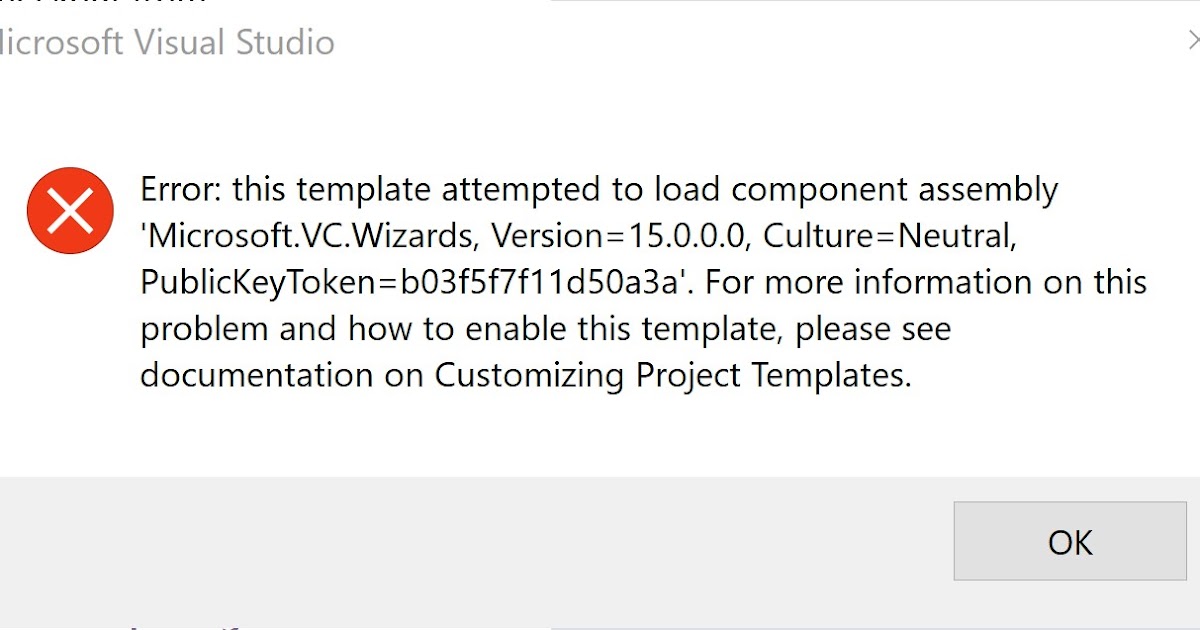Select the white X inside the red circle
This screenshot has width=1200, height=630.
pos(69,211)
